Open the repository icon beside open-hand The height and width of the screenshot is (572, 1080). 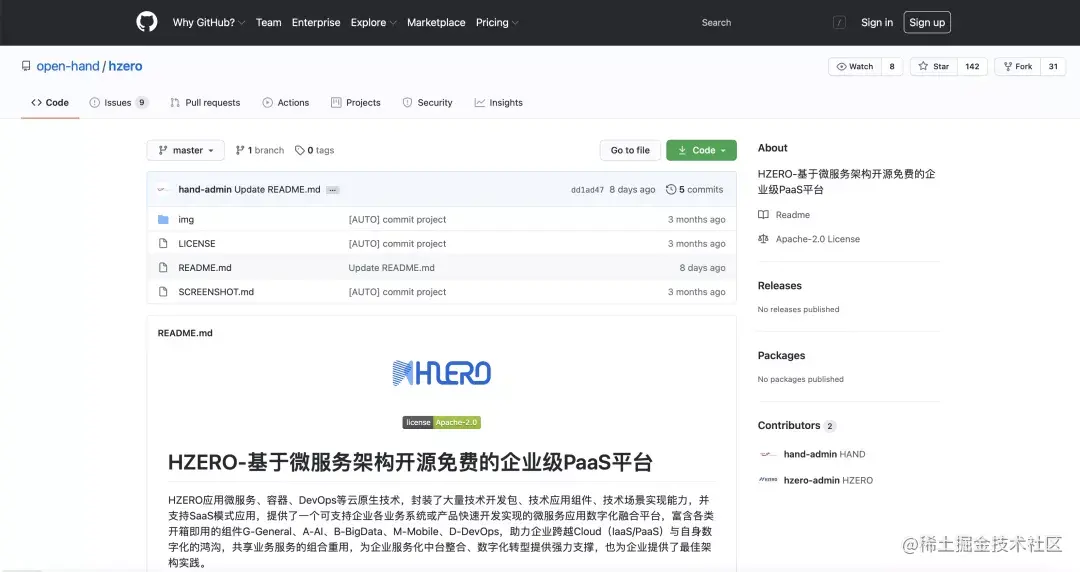[26, 66]
